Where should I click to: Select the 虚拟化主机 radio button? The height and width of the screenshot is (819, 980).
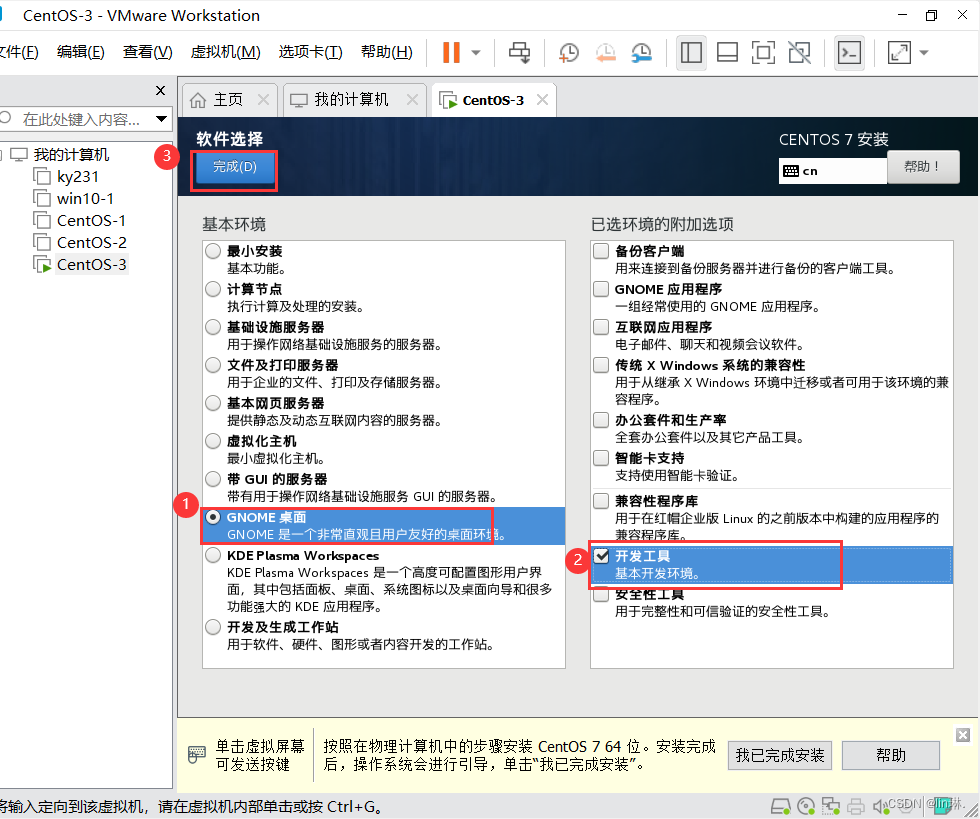coord(213,441)
